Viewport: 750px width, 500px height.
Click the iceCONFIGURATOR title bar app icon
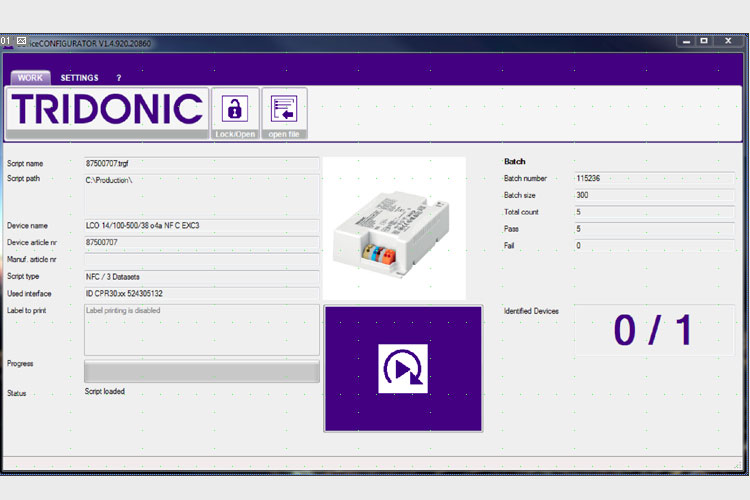click(21, 41)
